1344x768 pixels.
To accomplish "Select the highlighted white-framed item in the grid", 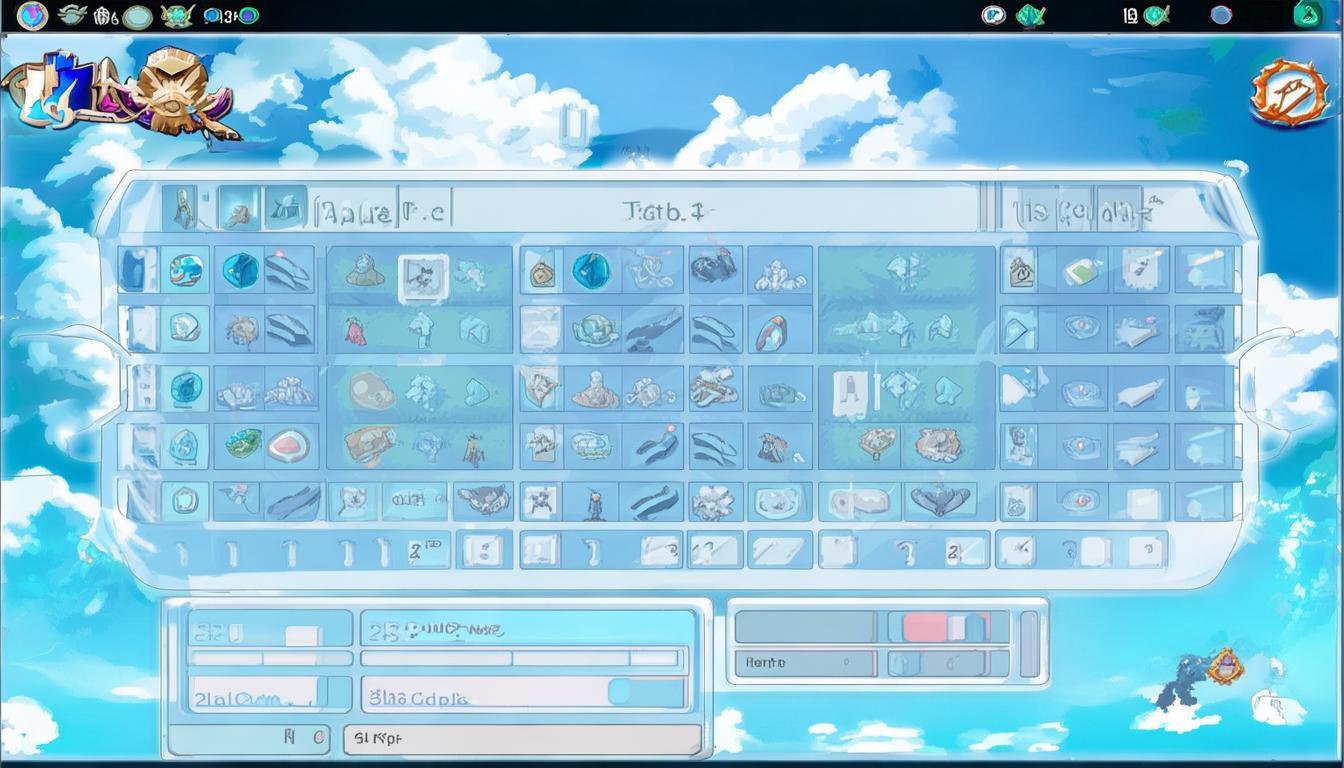I will (x=422, y=277).
